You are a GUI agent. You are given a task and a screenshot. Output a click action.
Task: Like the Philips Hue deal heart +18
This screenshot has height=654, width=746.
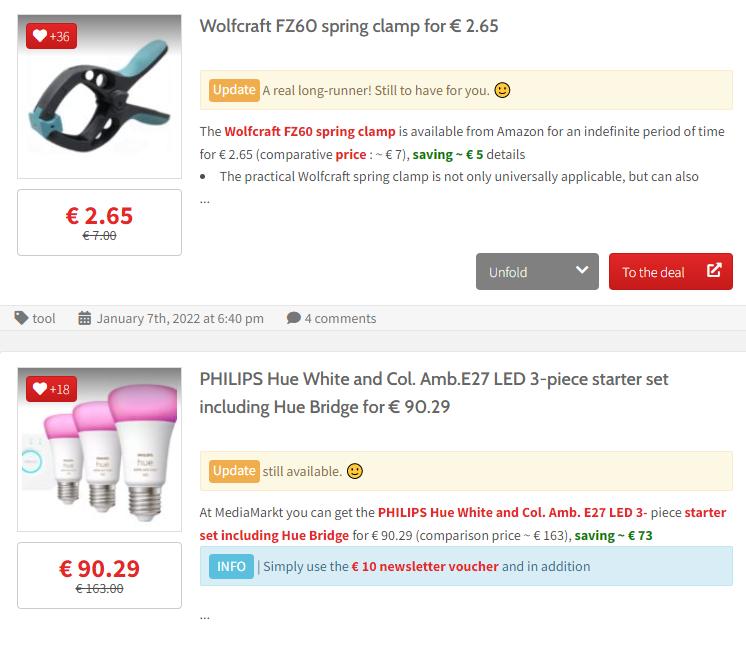click(x=51, y=389)
